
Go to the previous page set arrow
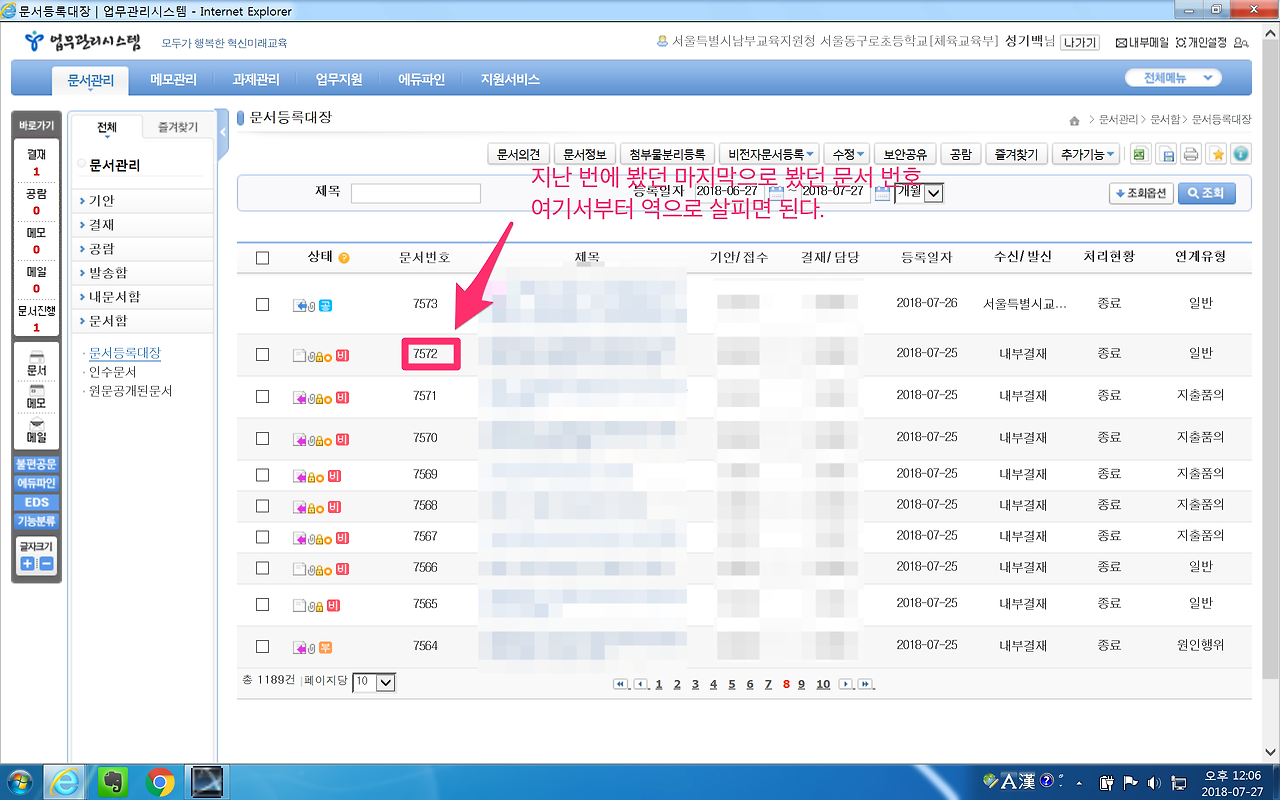[641, 684]
